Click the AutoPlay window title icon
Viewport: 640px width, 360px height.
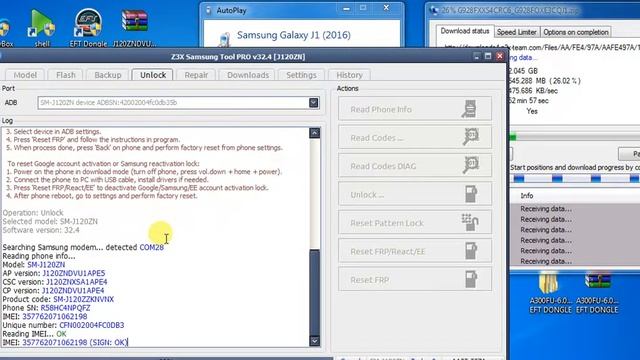(209, 11)
